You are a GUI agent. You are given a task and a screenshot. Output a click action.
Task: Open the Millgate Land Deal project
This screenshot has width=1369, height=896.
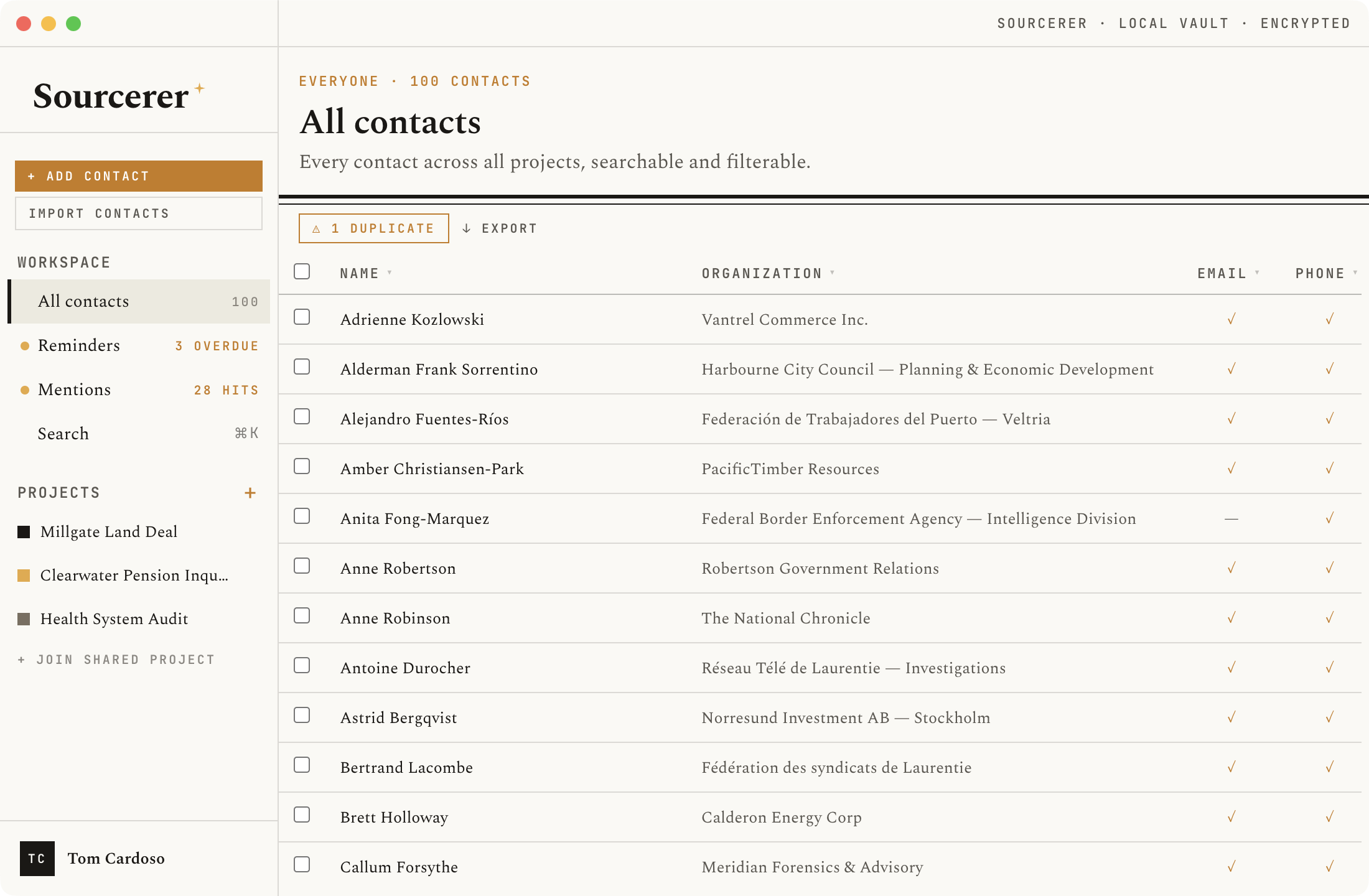(x=109, y=532)
